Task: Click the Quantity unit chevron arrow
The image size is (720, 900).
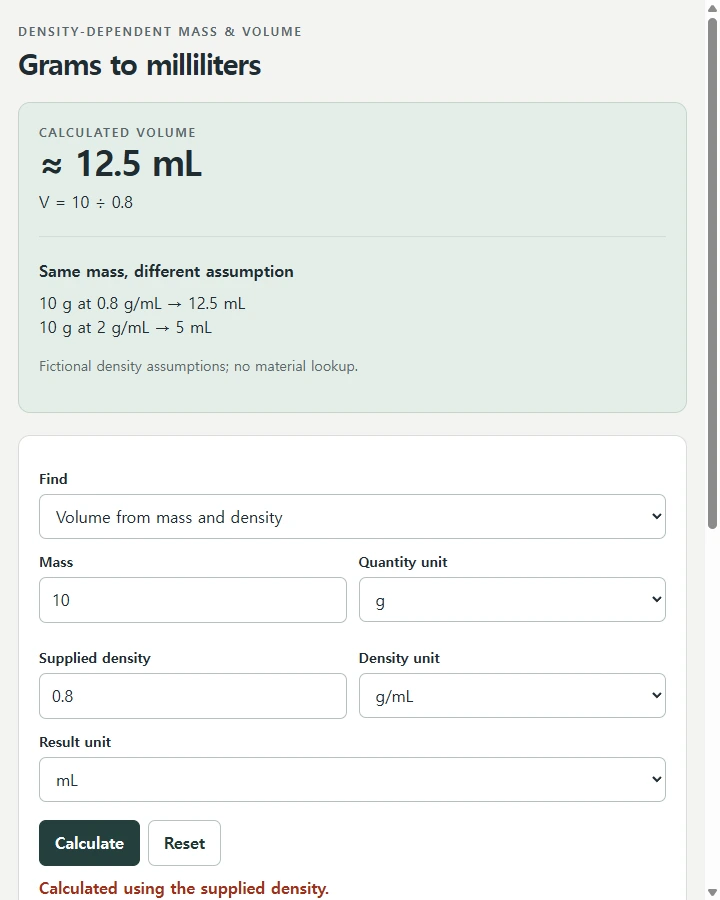Action: 657,599
